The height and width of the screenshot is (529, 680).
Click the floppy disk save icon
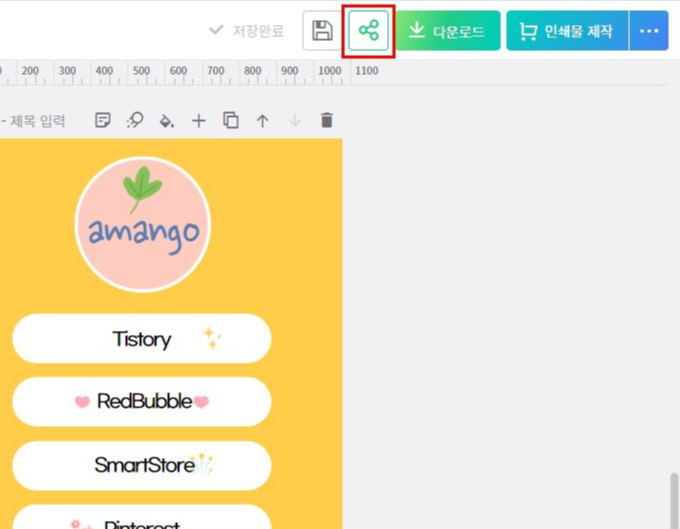(322, 31)
